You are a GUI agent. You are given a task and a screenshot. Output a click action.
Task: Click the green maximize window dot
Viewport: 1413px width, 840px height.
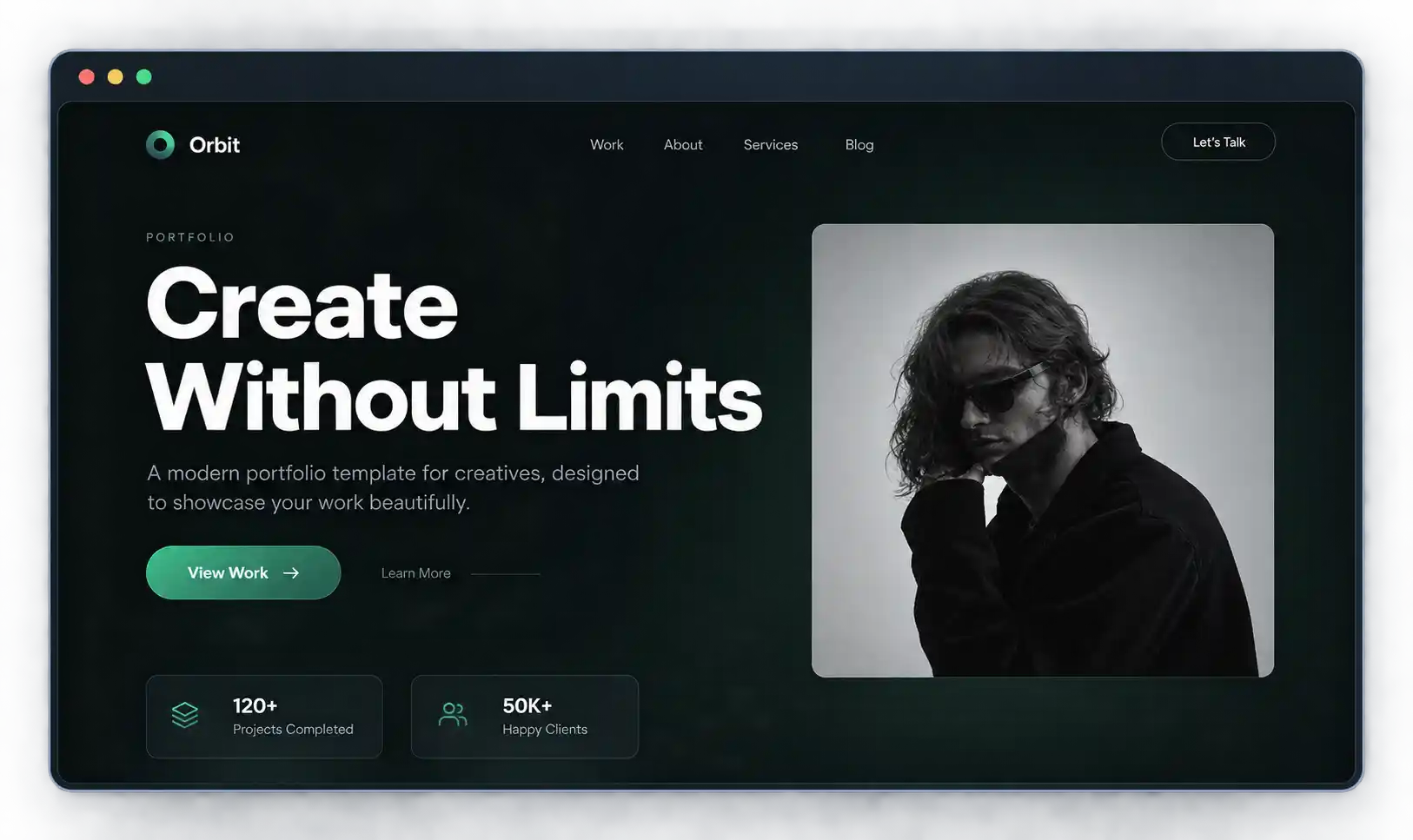(144, 77)
